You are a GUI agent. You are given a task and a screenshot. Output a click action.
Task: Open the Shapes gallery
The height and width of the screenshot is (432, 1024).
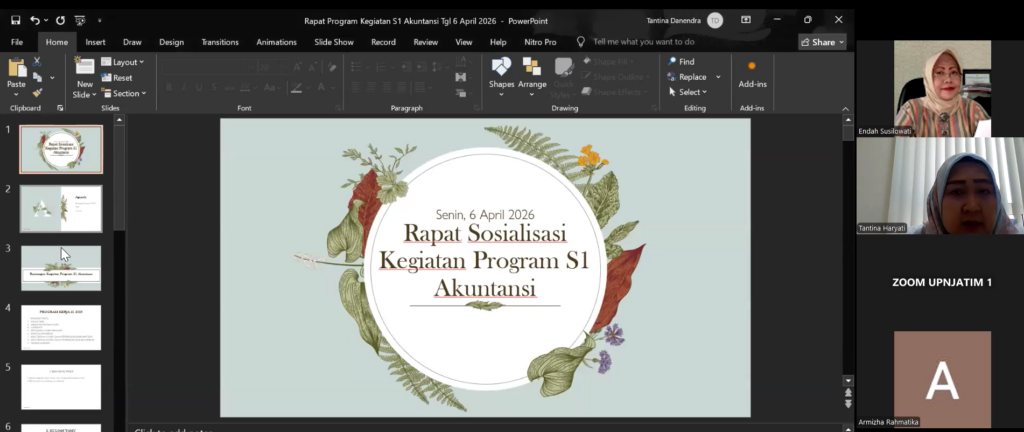click(501, 67)
